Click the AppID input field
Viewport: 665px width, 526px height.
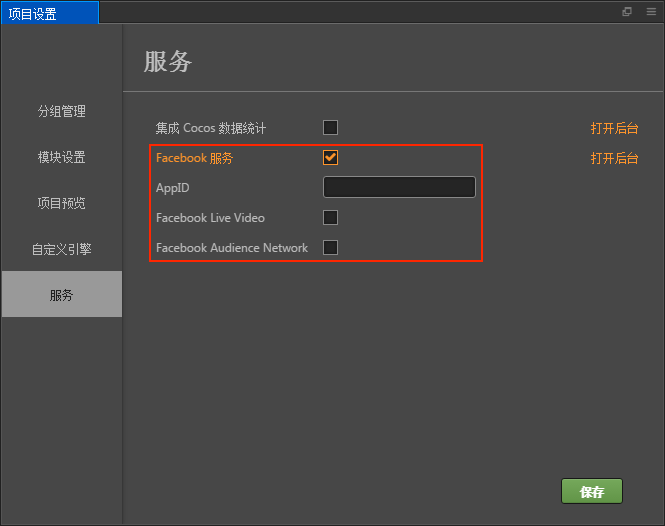tap(400, 187)
